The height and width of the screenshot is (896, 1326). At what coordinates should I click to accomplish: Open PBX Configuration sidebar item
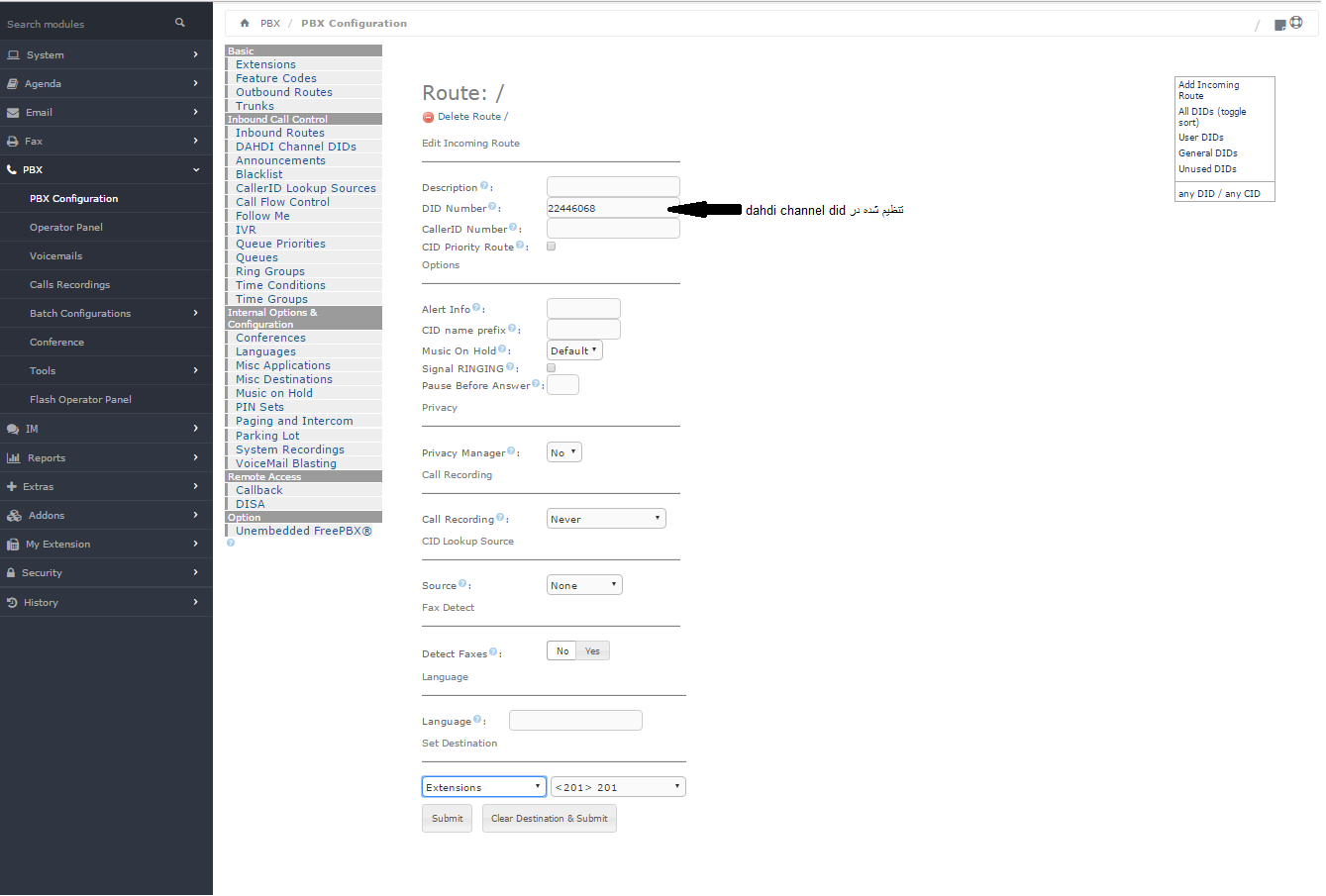pyautogui.click(x=106, y=198)
